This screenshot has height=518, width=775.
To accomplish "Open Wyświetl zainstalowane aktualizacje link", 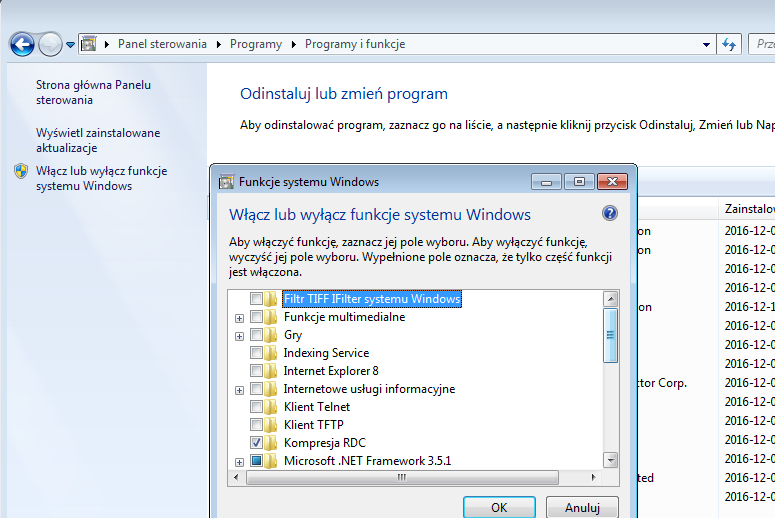I will coord(98,140).
